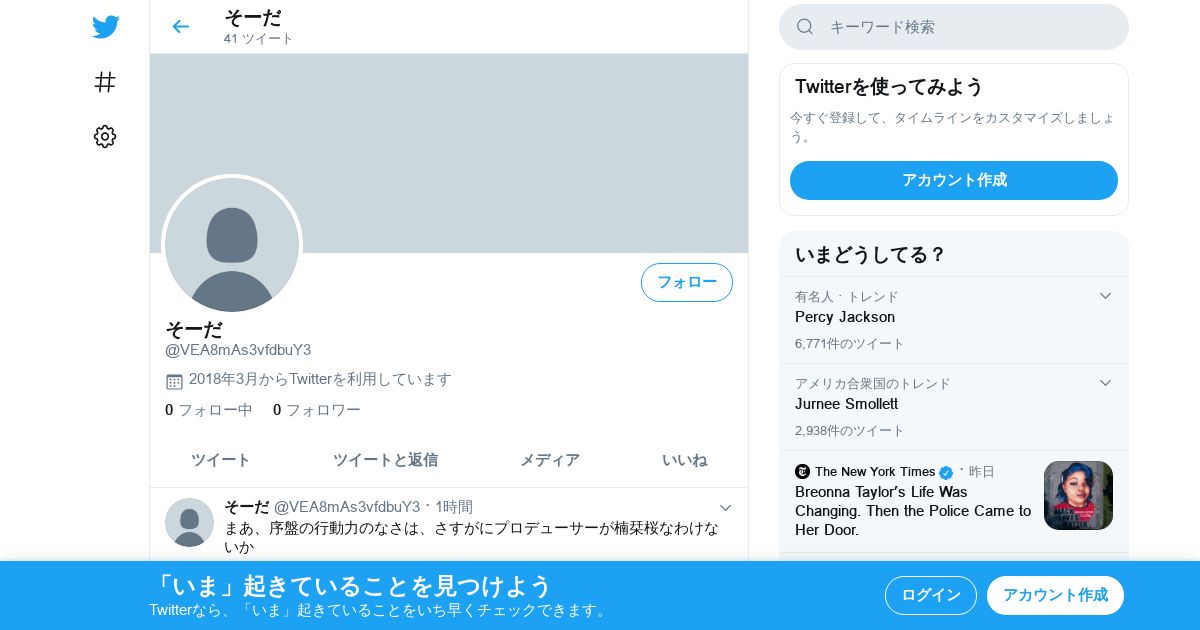Screen dimensions: 1200x630
Task: Open the Breonna Taylor article thumbnail
Action: tap(1078, 495)
